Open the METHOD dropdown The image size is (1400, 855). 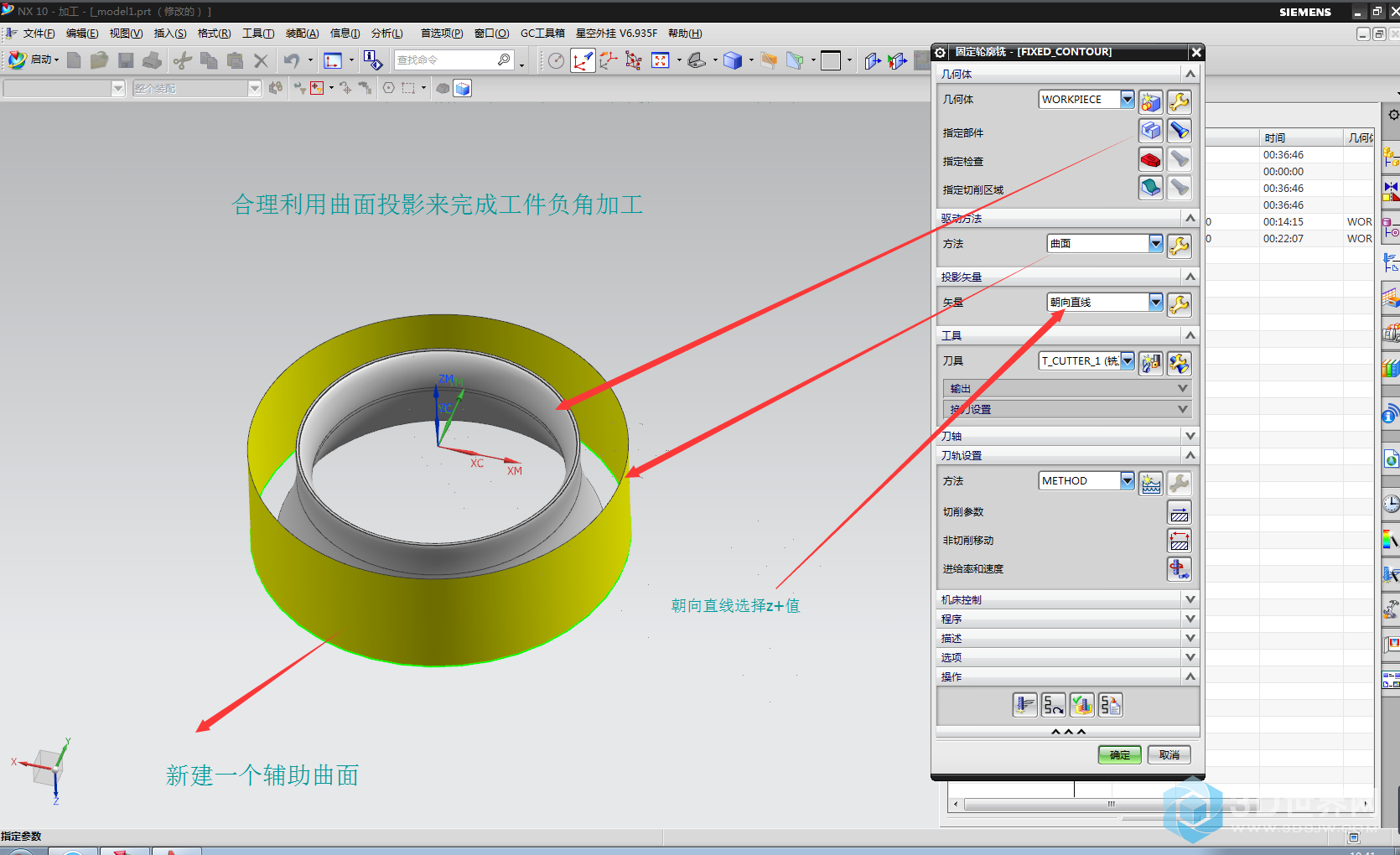[1128, 480]
